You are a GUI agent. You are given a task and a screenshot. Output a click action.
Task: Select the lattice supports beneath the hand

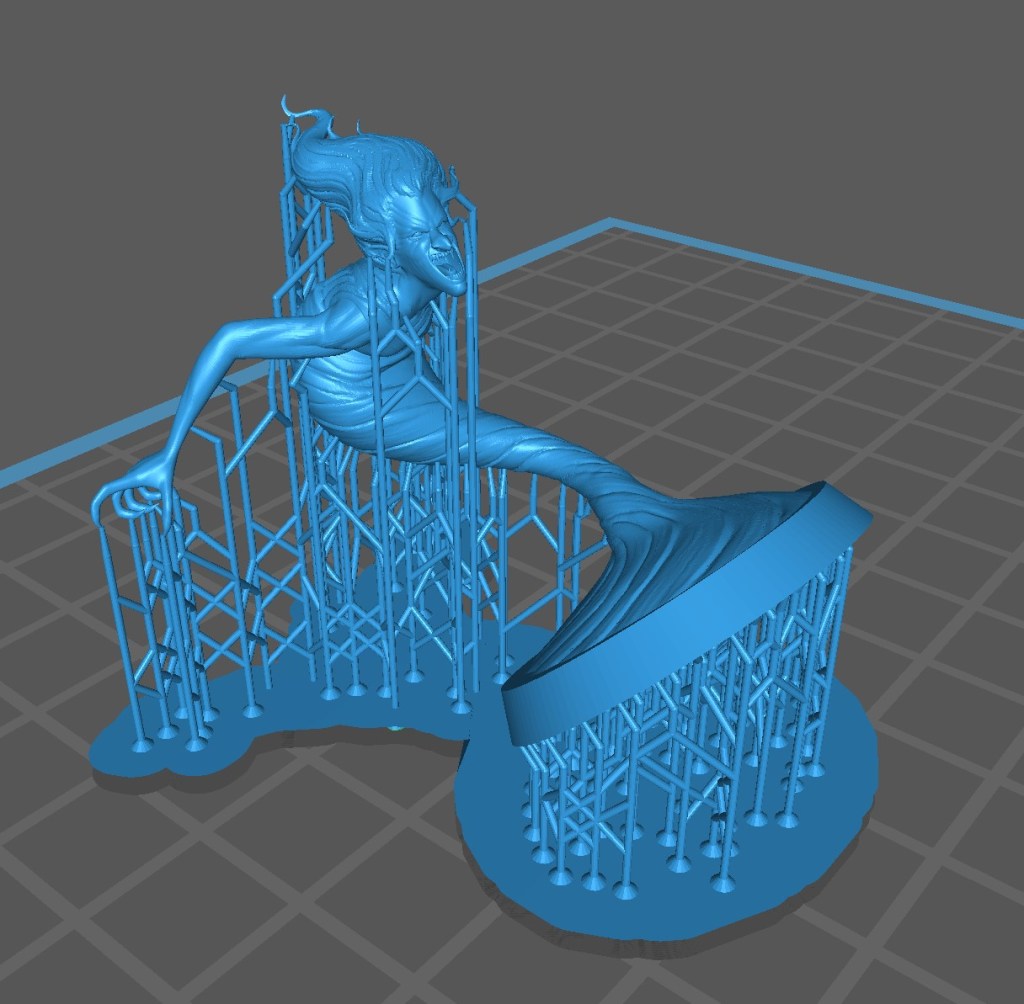click(160, 620)
